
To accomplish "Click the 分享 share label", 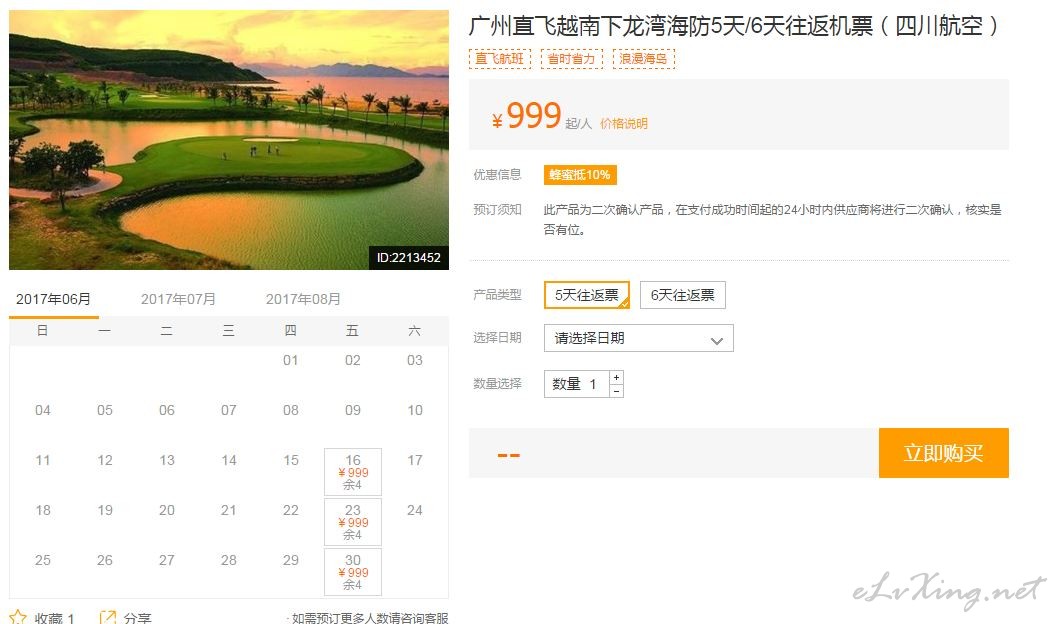I will pos(138,617).
